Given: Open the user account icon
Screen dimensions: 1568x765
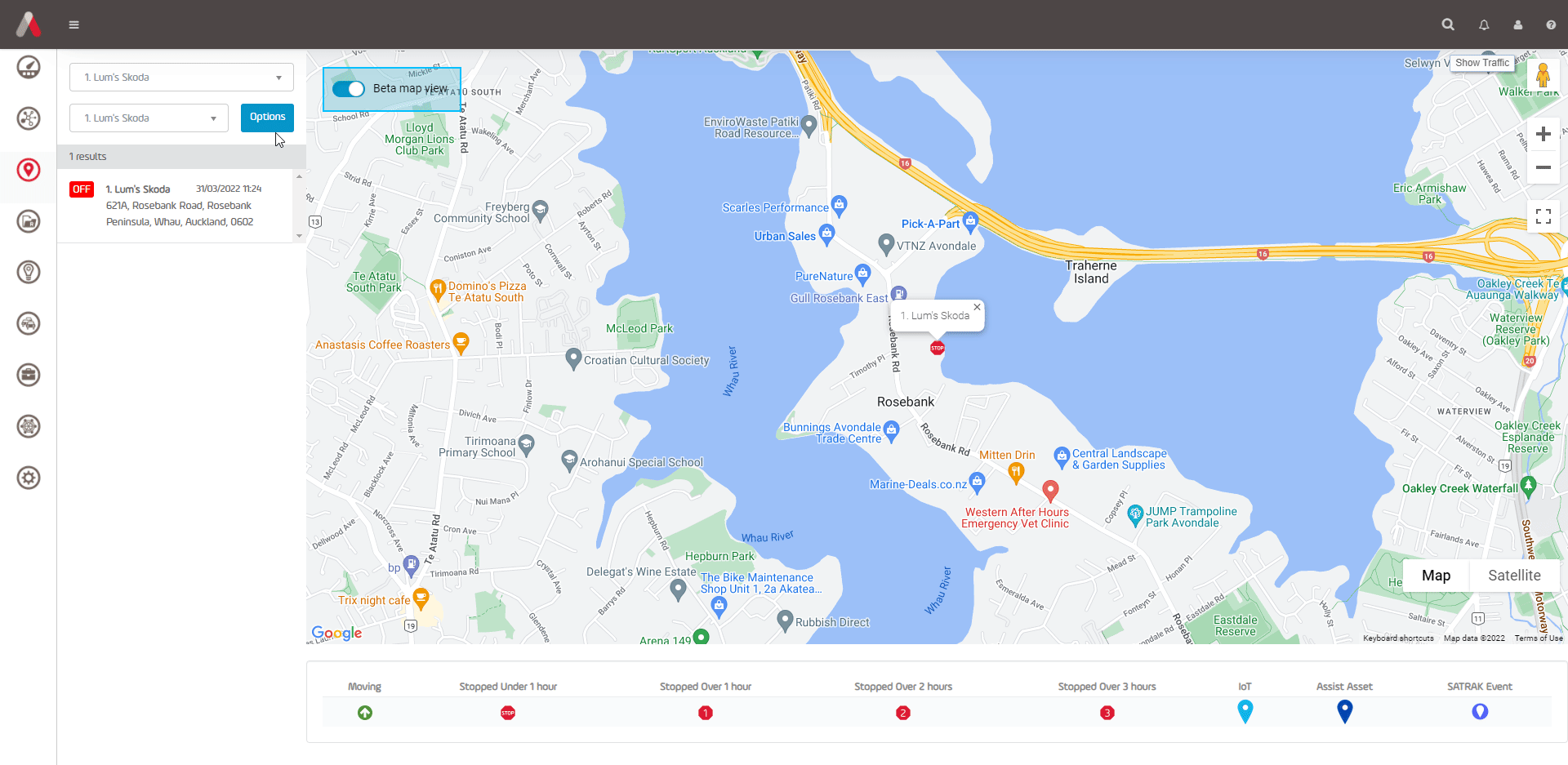Looking at the screenshot, I should coord(1518,25).
